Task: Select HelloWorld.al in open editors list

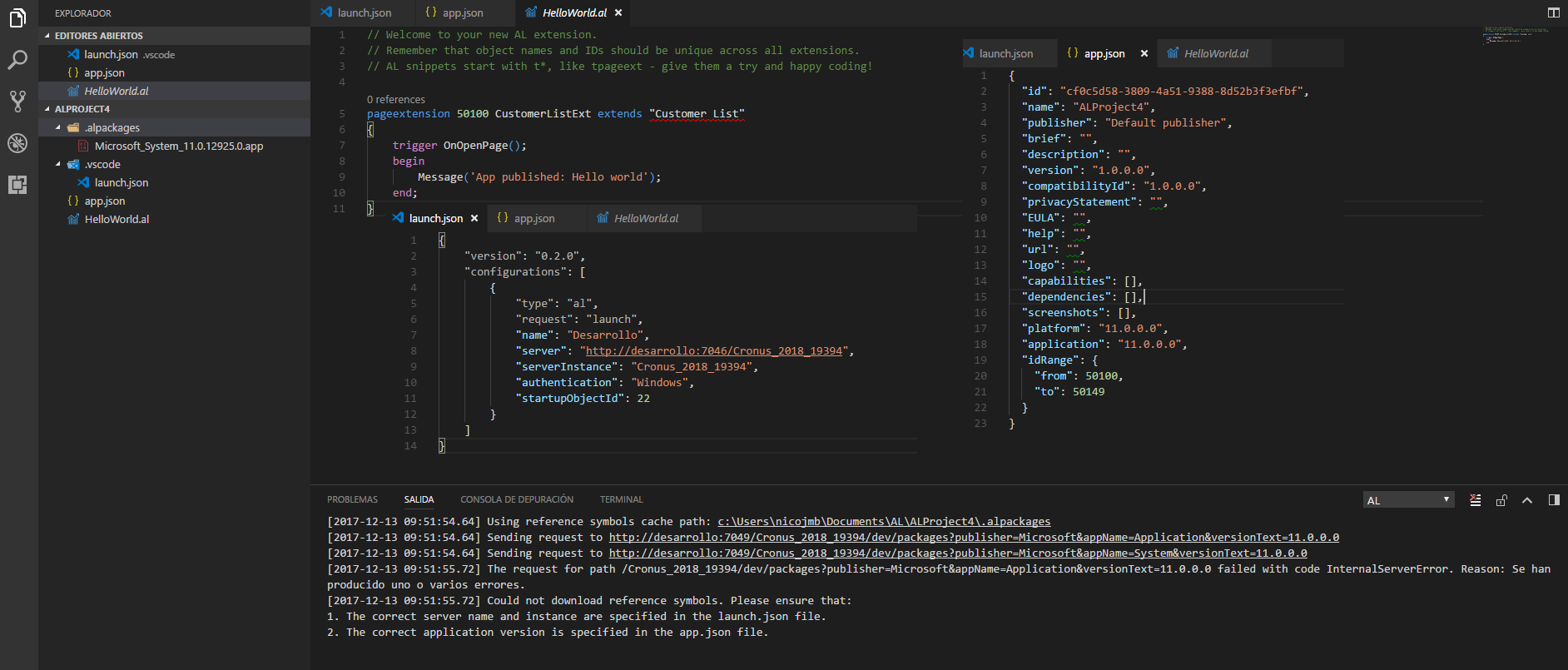Action: click(174, 91)
